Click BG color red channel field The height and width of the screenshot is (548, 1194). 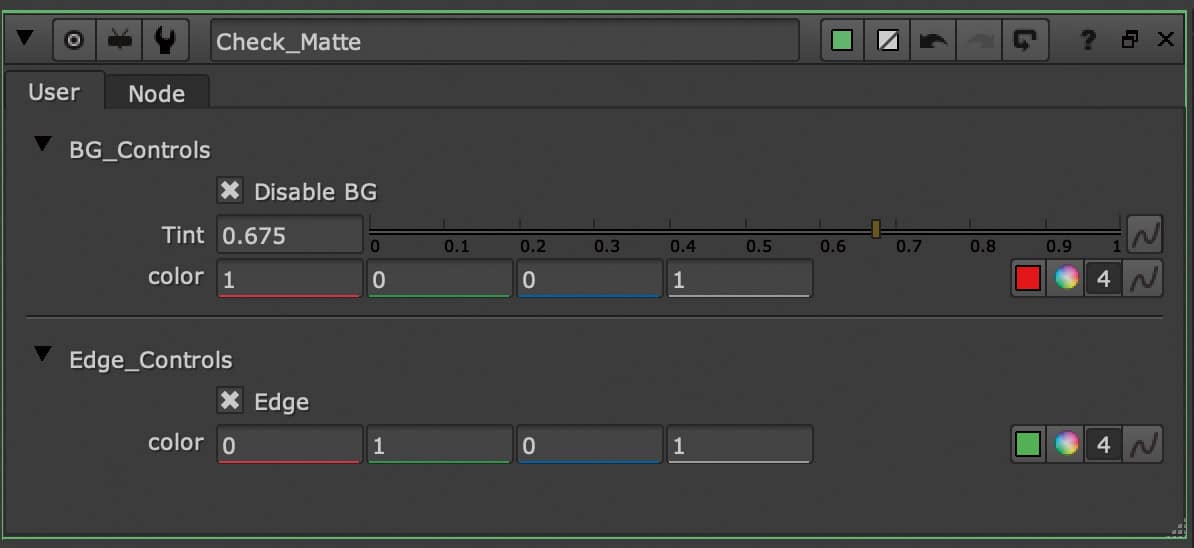point(289,279)
